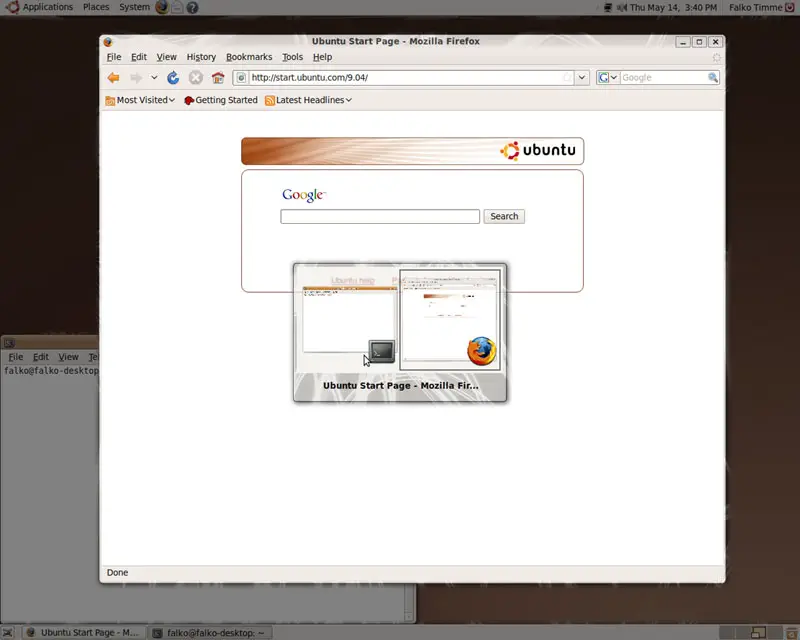Screen dimensions: 800x640
Task: Expand the Most Visited bookmarks folder
Action: click(x=140, y=100)
